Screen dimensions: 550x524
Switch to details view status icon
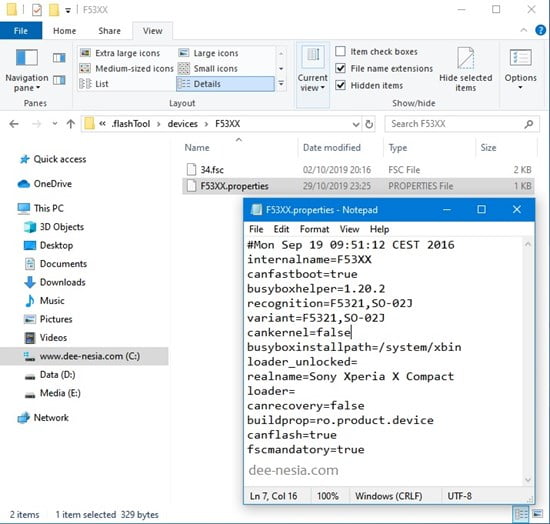(521, 515)
